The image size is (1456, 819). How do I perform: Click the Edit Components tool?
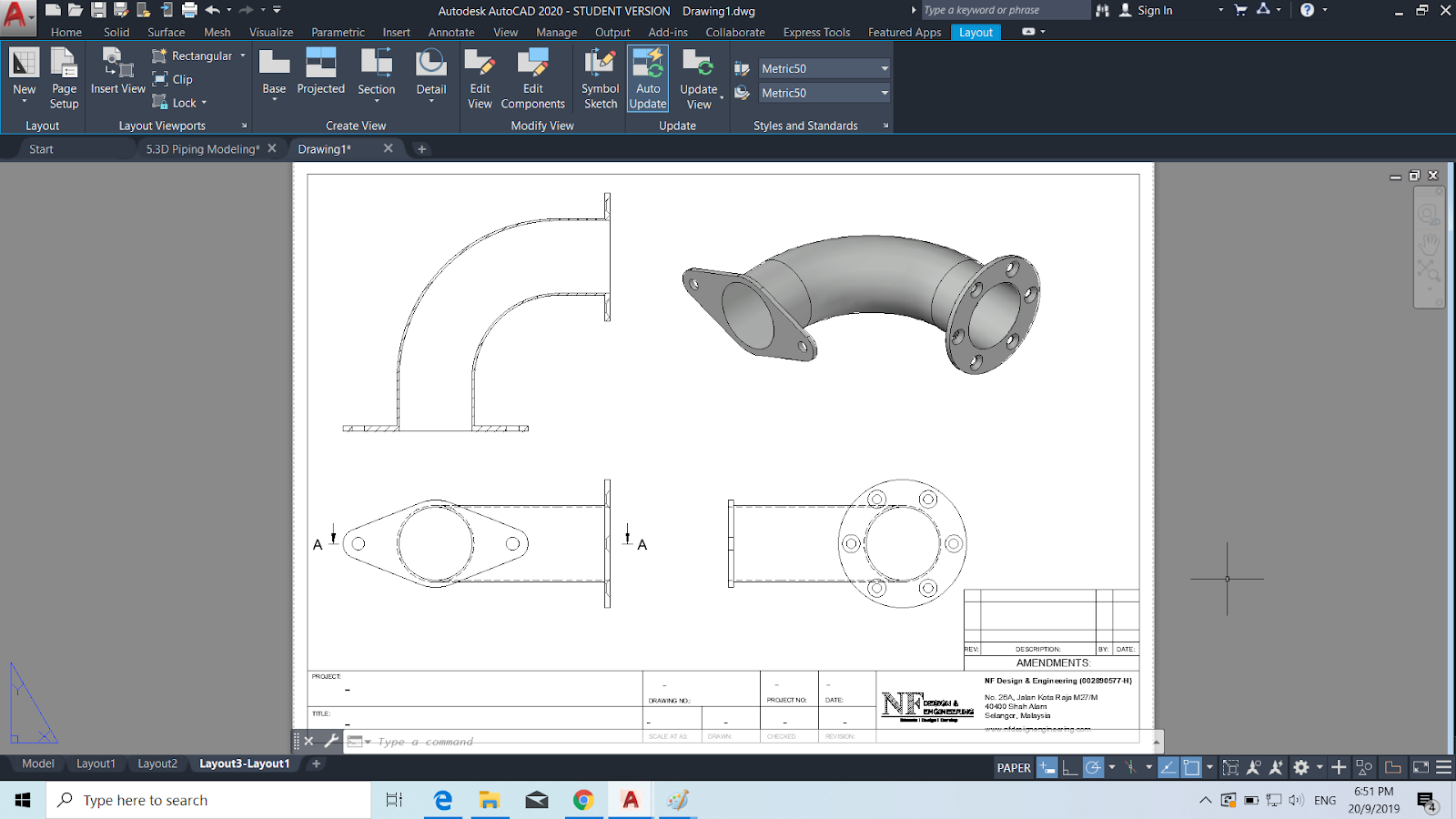pyautogui.click(x=534, y=78)
